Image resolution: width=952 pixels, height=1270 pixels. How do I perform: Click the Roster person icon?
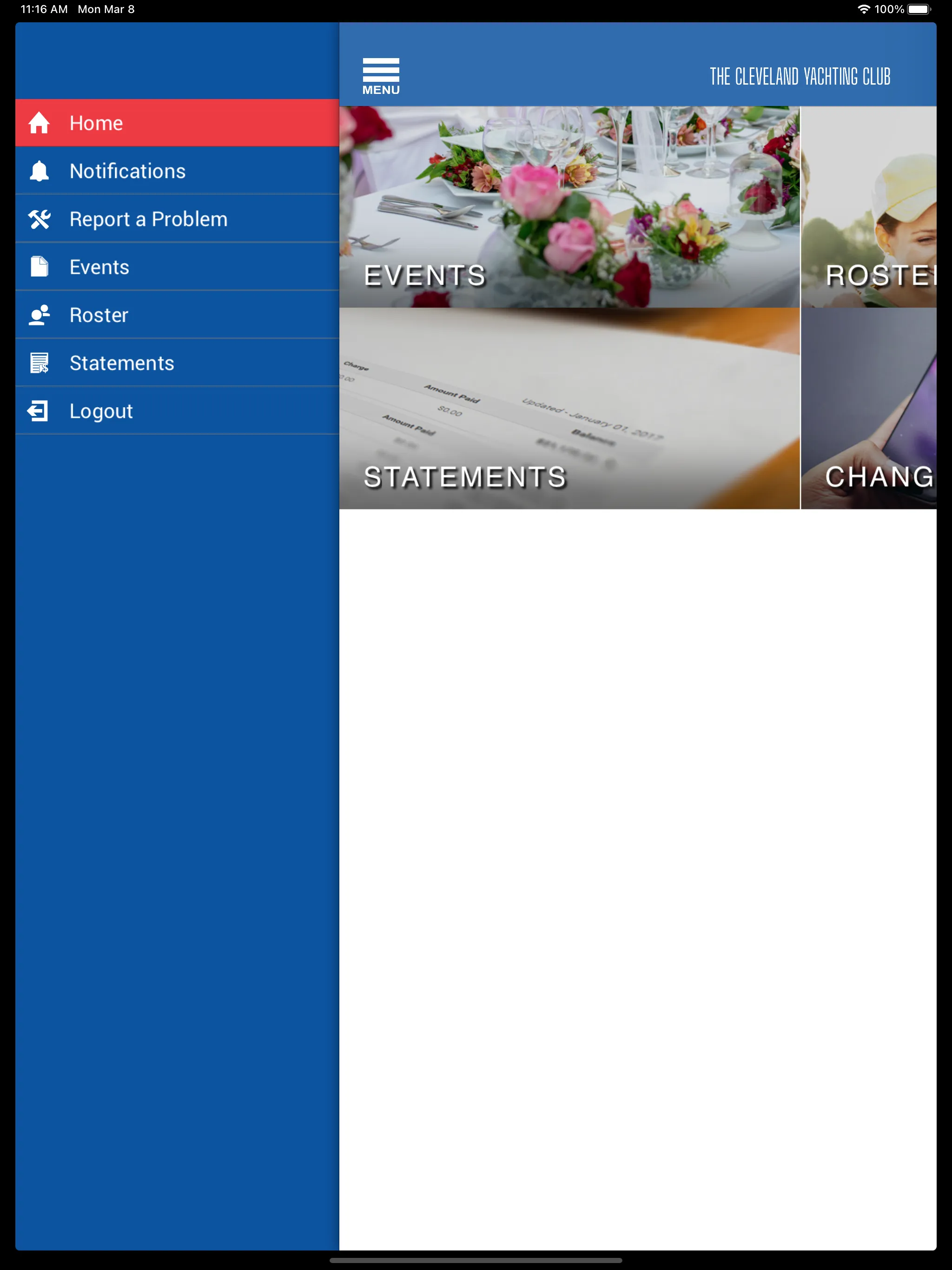(40, 315)
